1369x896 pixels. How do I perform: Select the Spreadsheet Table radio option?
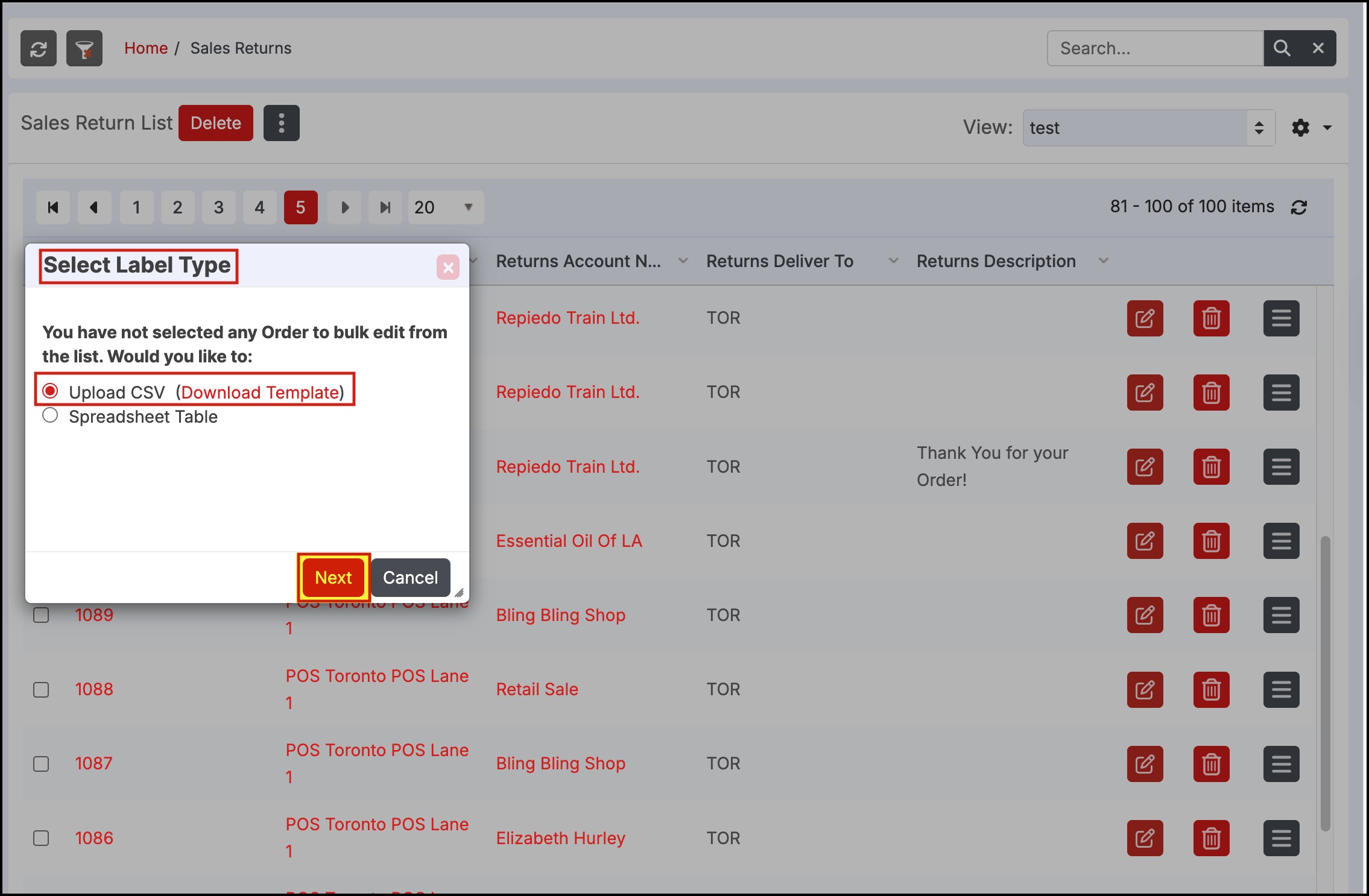50,415
